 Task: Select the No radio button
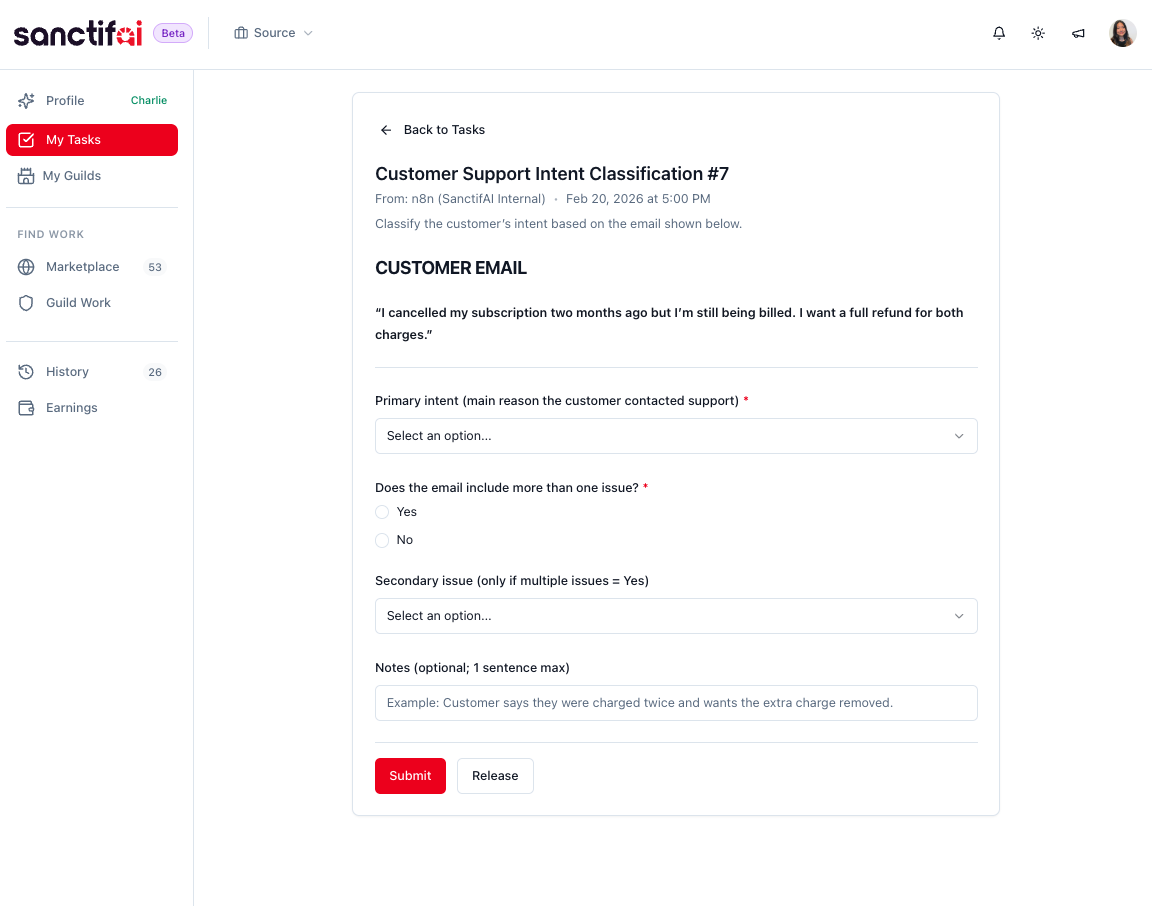click(x=382, y=540)
